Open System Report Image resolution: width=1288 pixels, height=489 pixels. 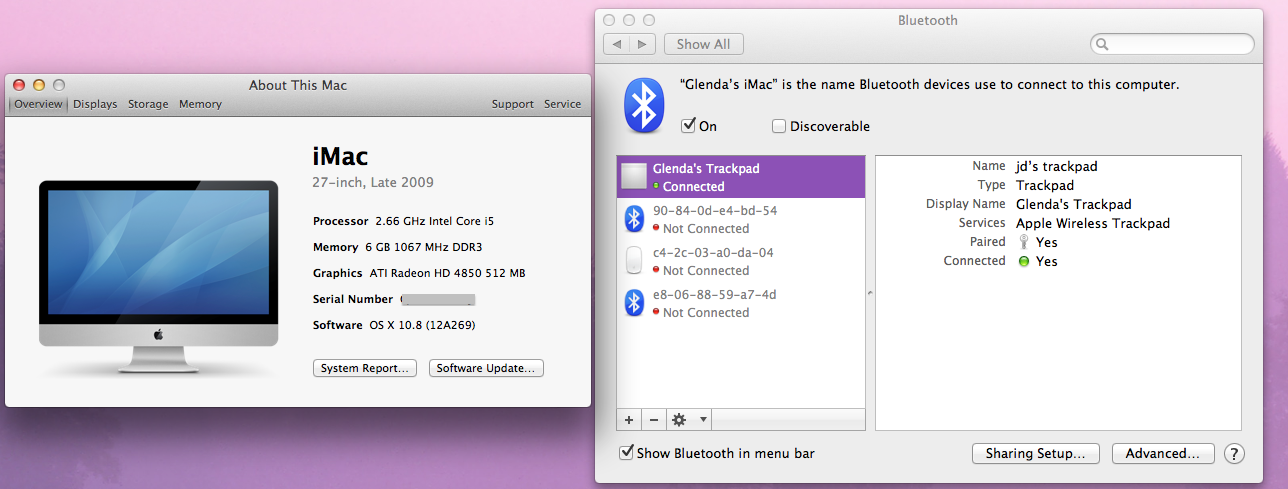click(x=365, y=368)
